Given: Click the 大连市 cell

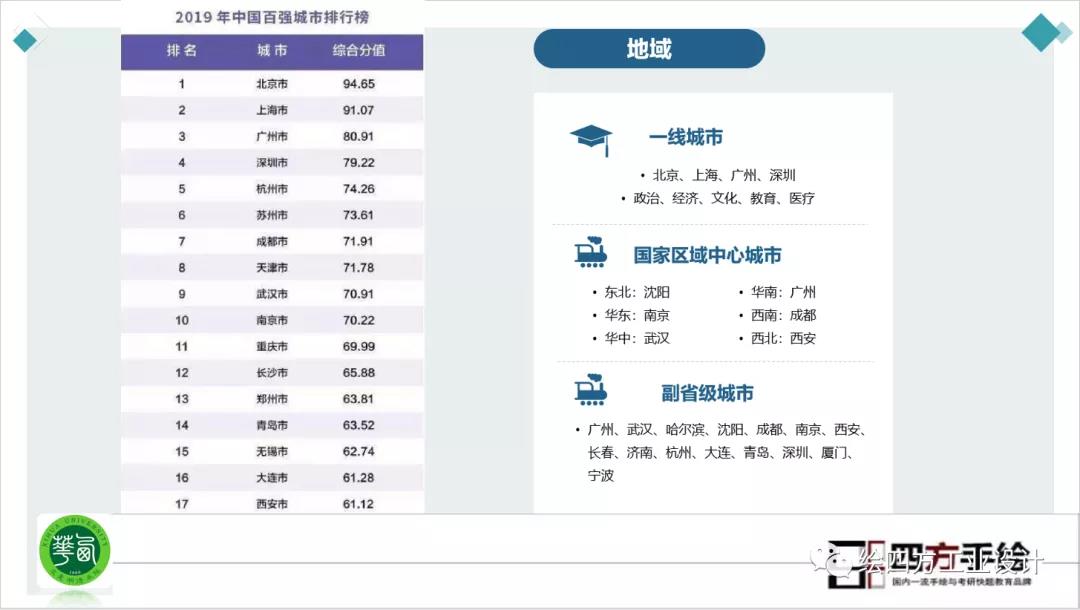Looking at the screenshot, I should (272, 478).
